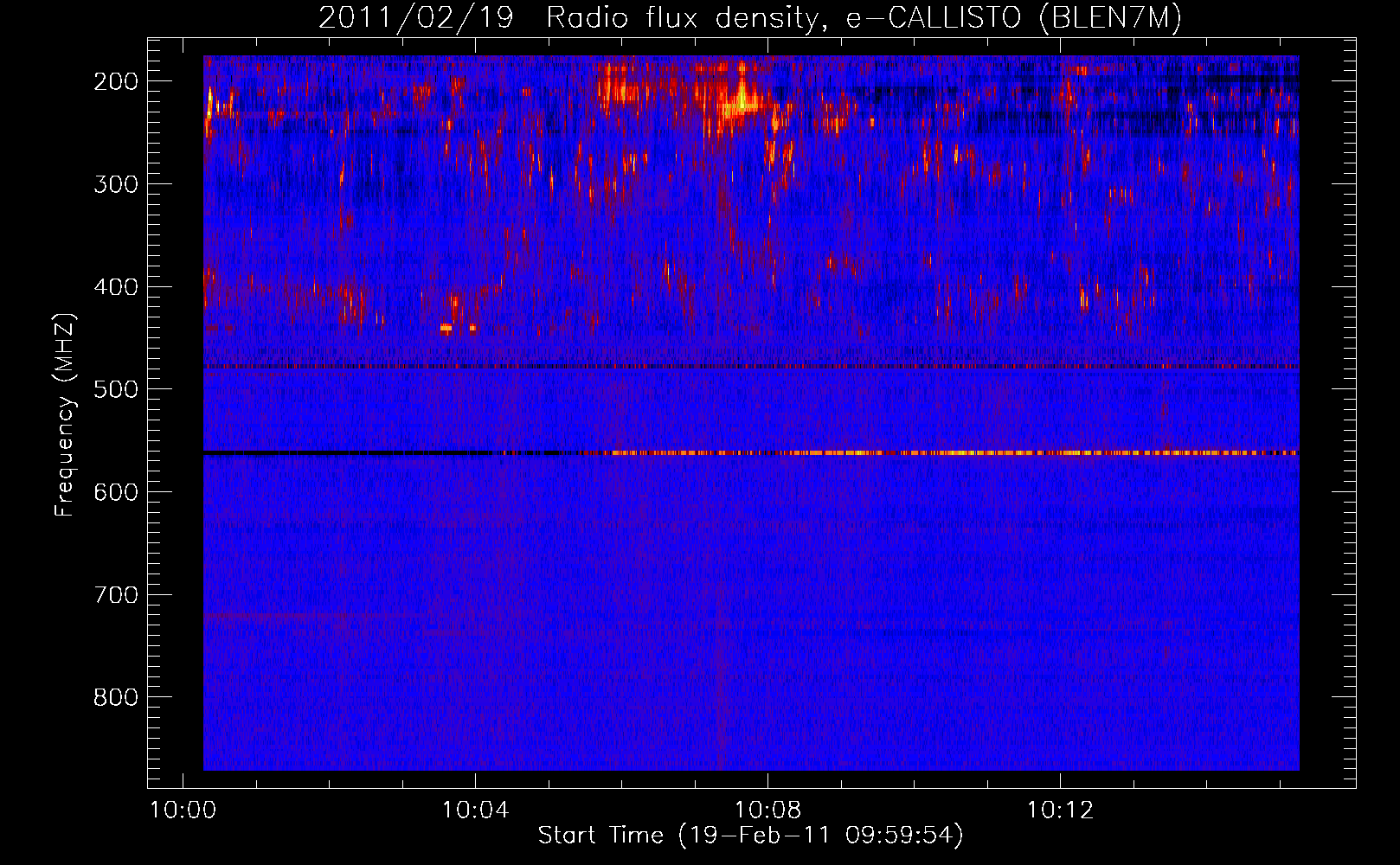1400x865 pixels.
Task: Click the 'Frequency (MHZ)' axis label
Action: coord(65,415)
